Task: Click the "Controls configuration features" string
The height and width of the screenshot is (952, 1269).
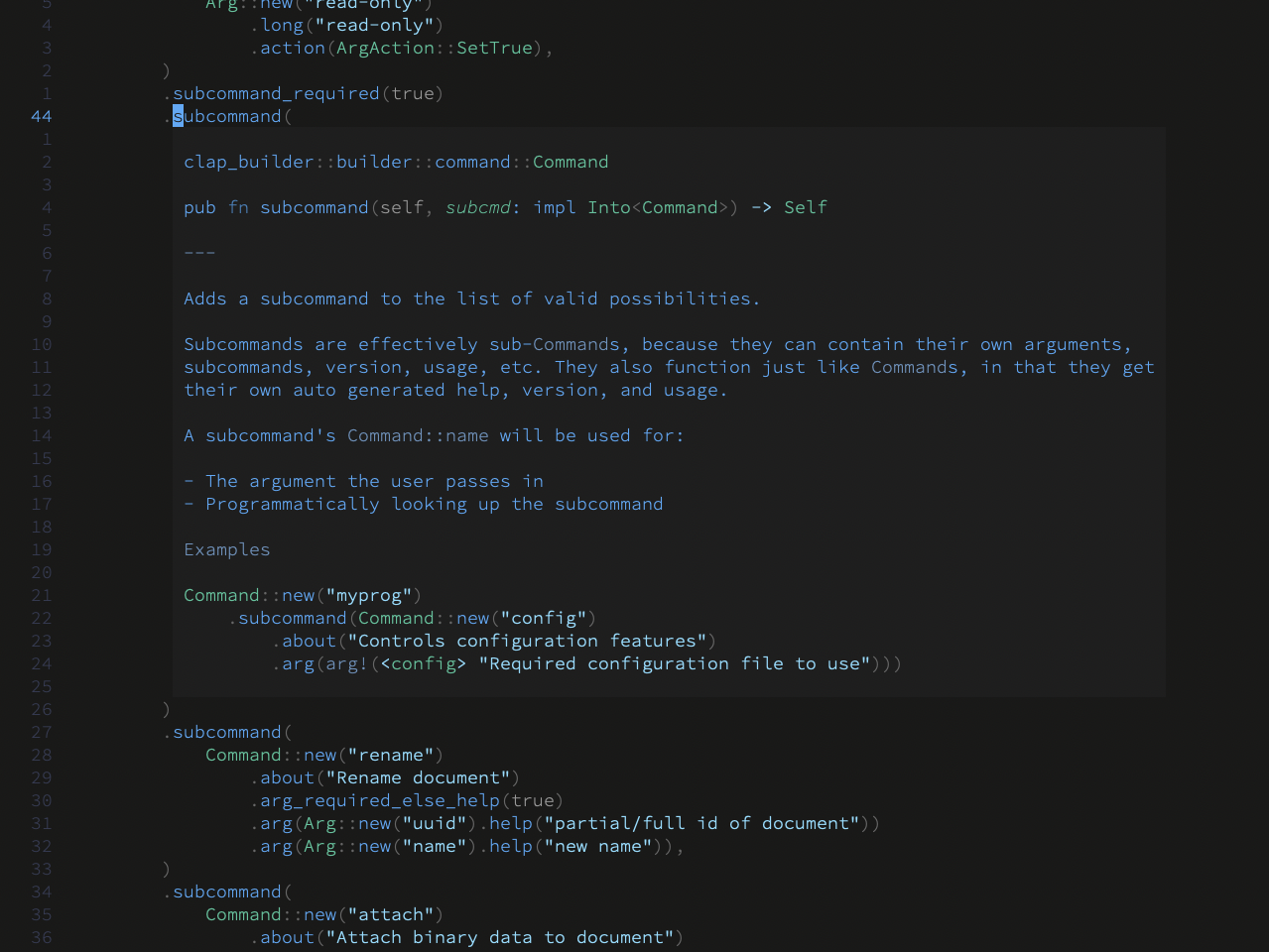Action: [527, 642]
